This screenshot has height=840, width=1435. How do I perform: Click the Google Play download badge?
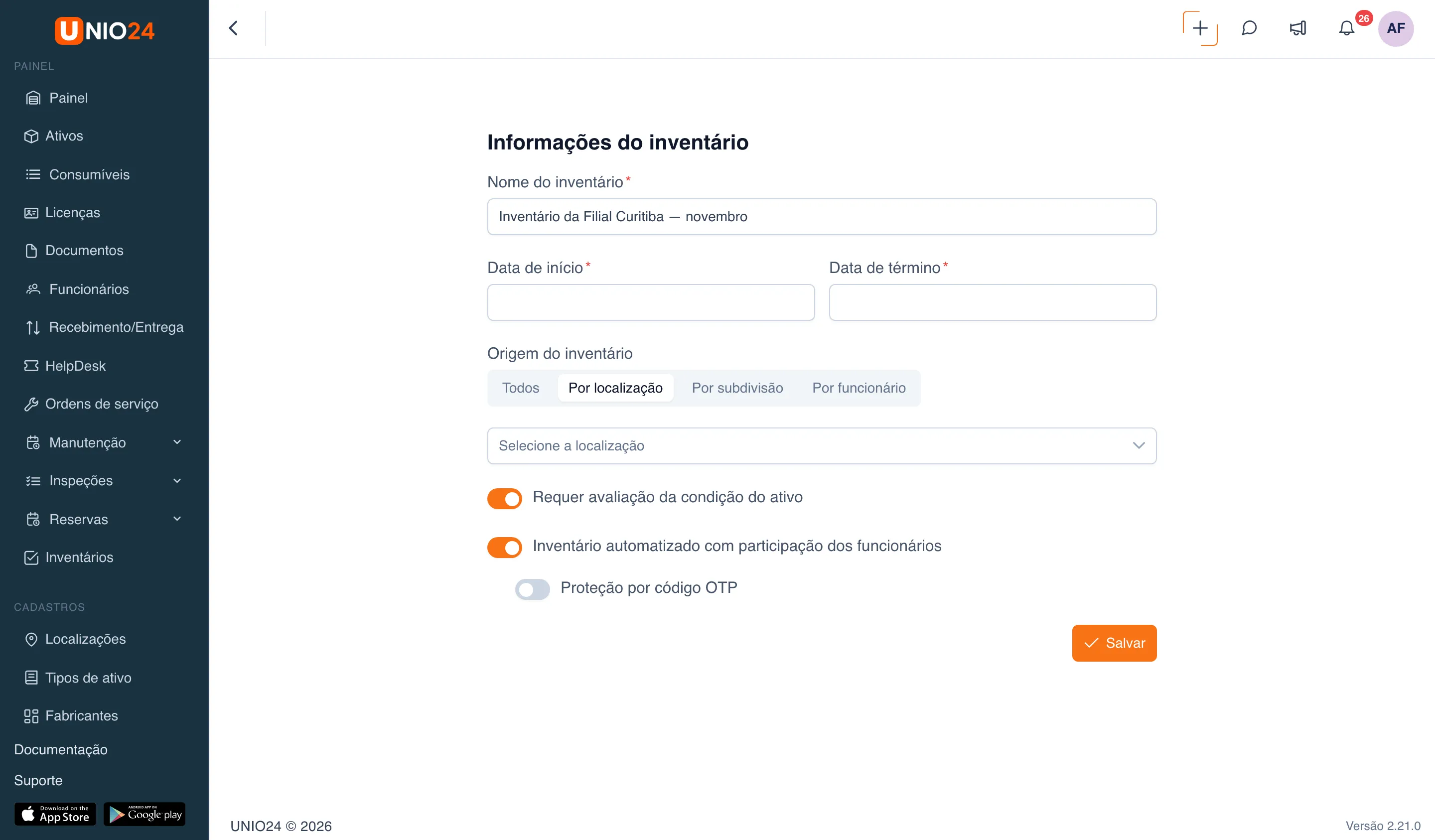click(x=144, y=815)
